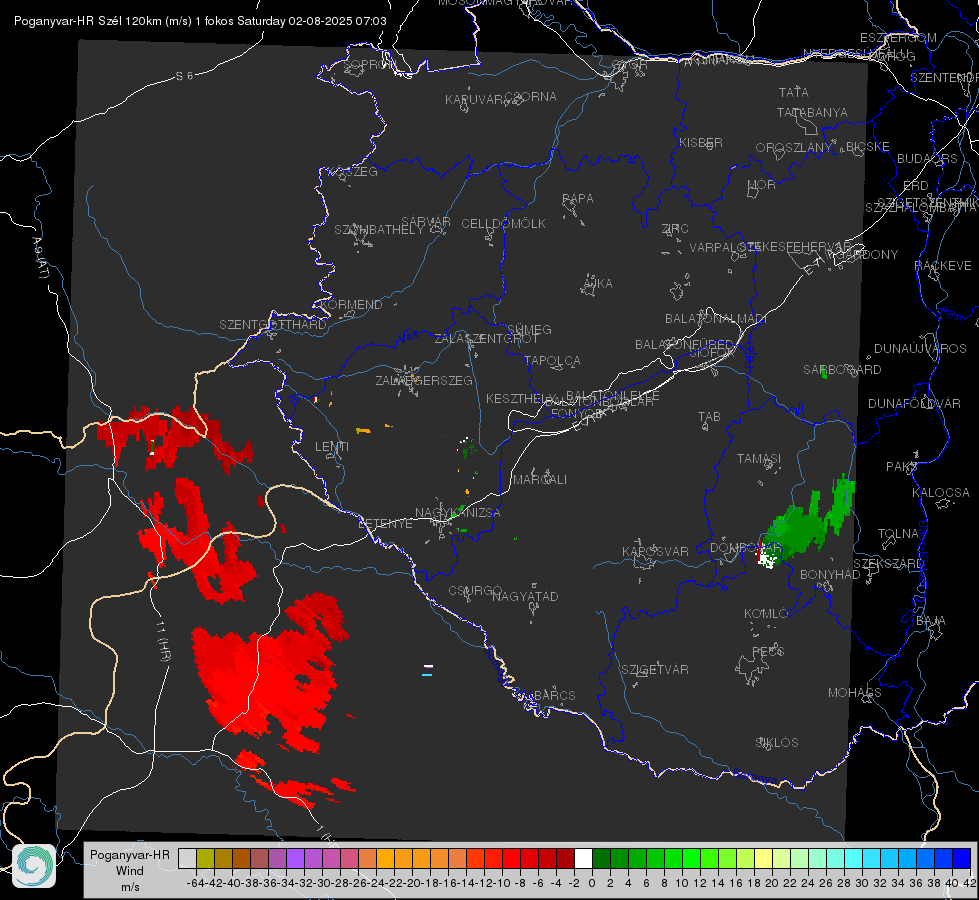Select the MÓR town label
Viewport: 979px width, 900px height.
pyautogui.click(x=762, y=184)
